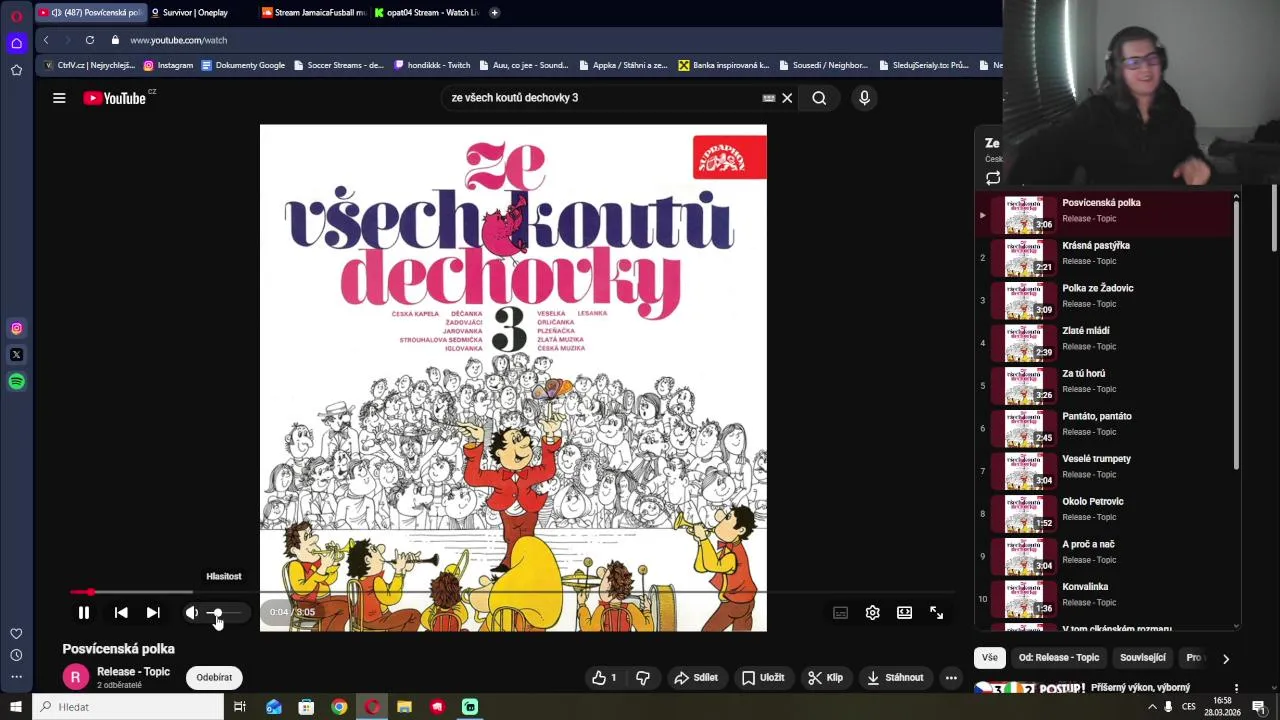Select the Související filter chip
The width and height of the screenshot is (1280, 720).
pyautogui.click(x=1143, y=657)
